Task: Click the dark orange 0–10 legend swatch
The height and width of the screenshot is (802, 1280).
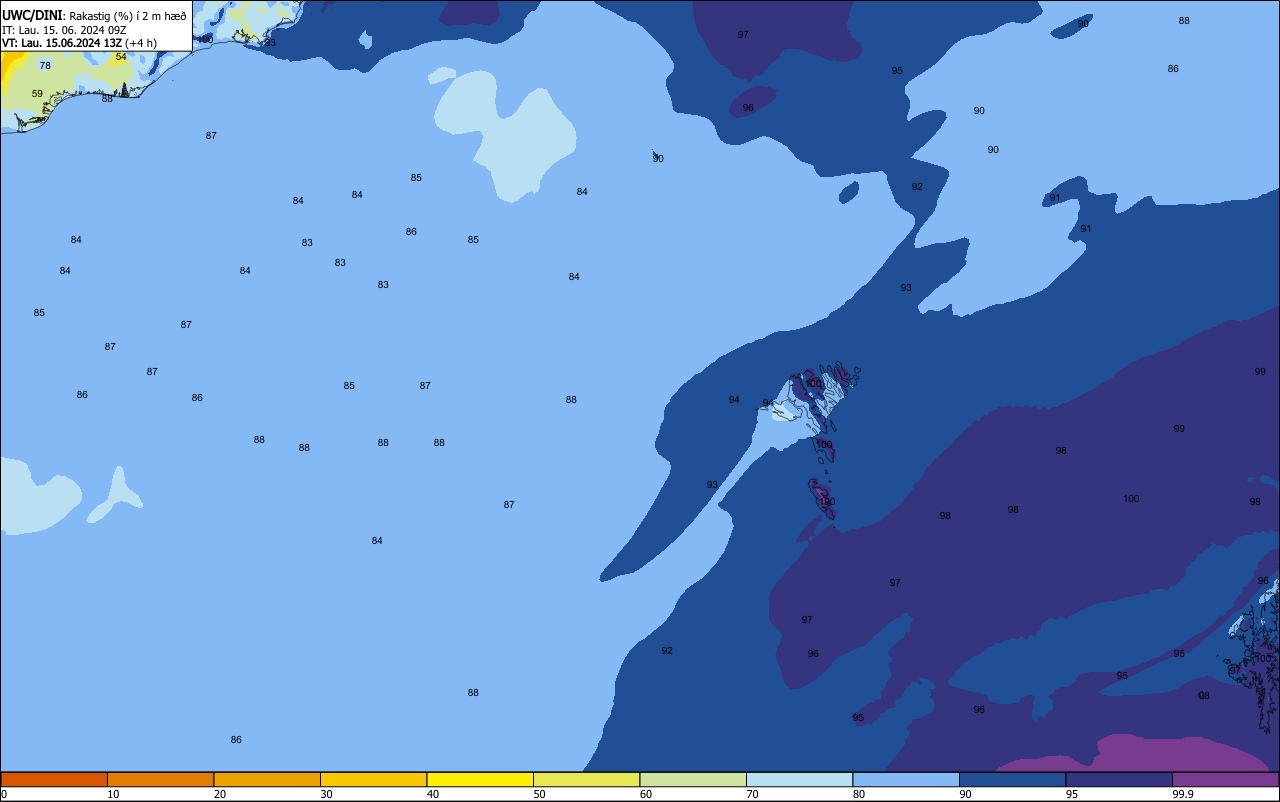Action: click(54, 779)
